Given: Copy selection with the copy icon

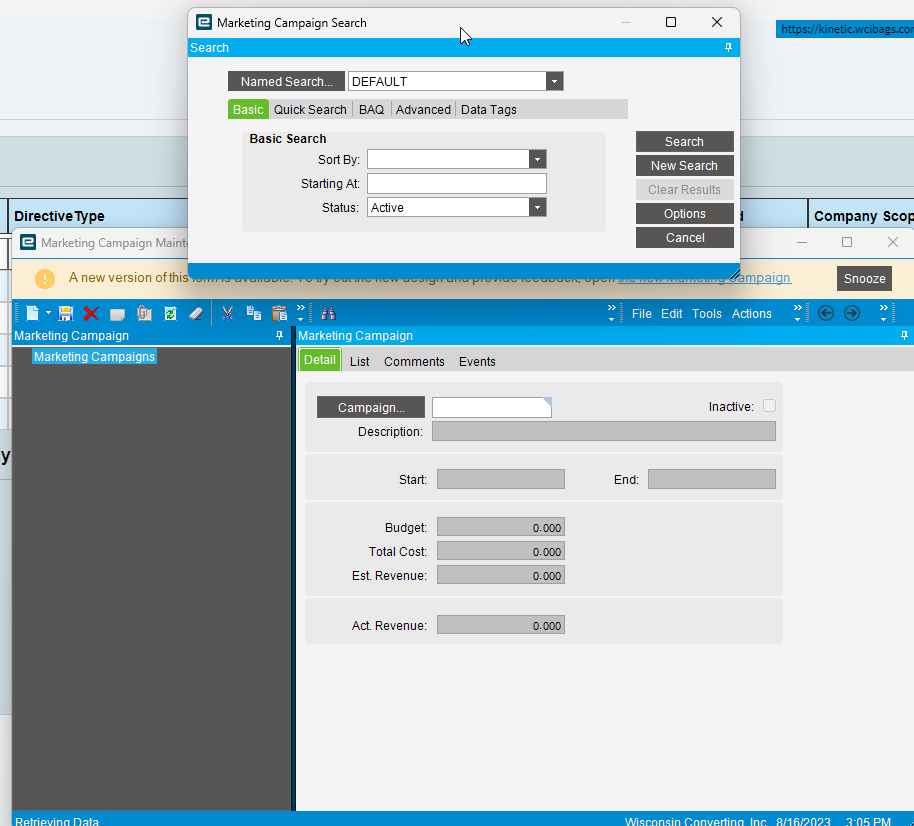Looking at the screenshot, I should click(x=254, y=314).
